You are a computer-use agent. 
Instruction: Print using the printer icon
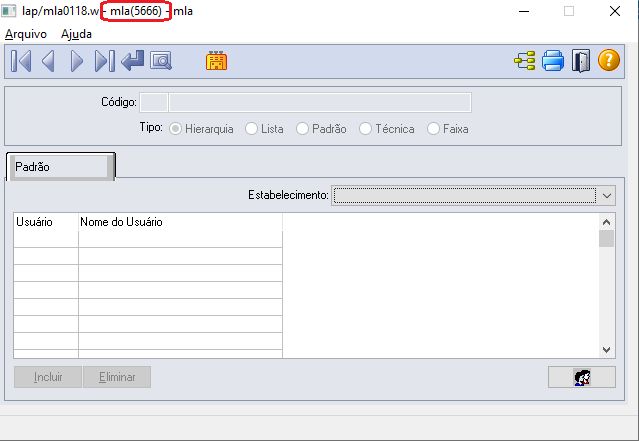point(553,61)
